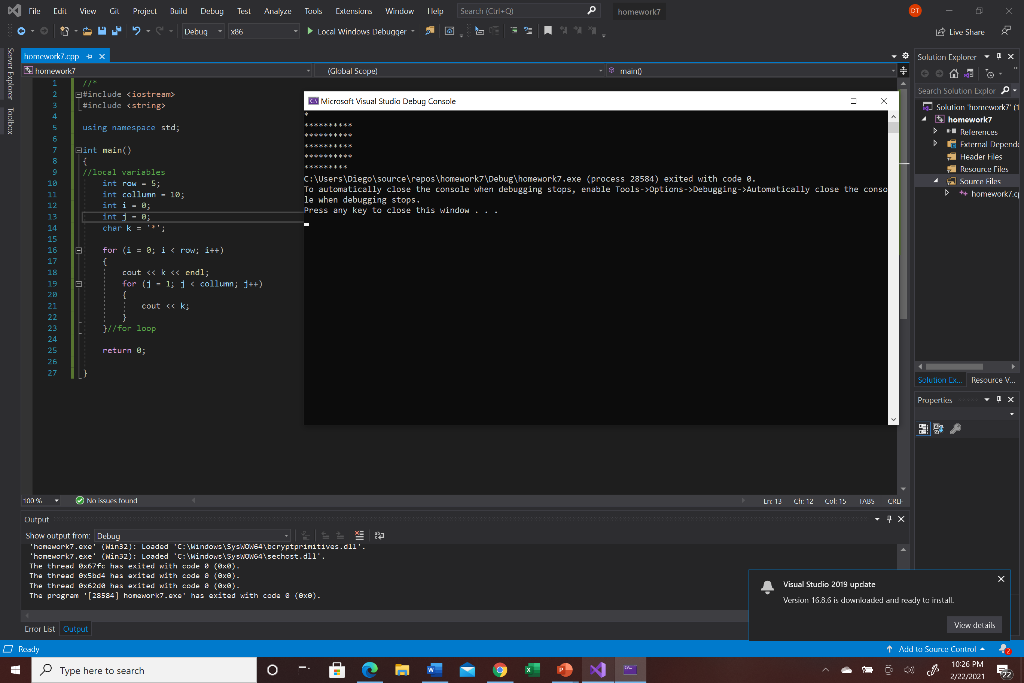Open Visual Studio Code from the taskbar

coord(596,670)
